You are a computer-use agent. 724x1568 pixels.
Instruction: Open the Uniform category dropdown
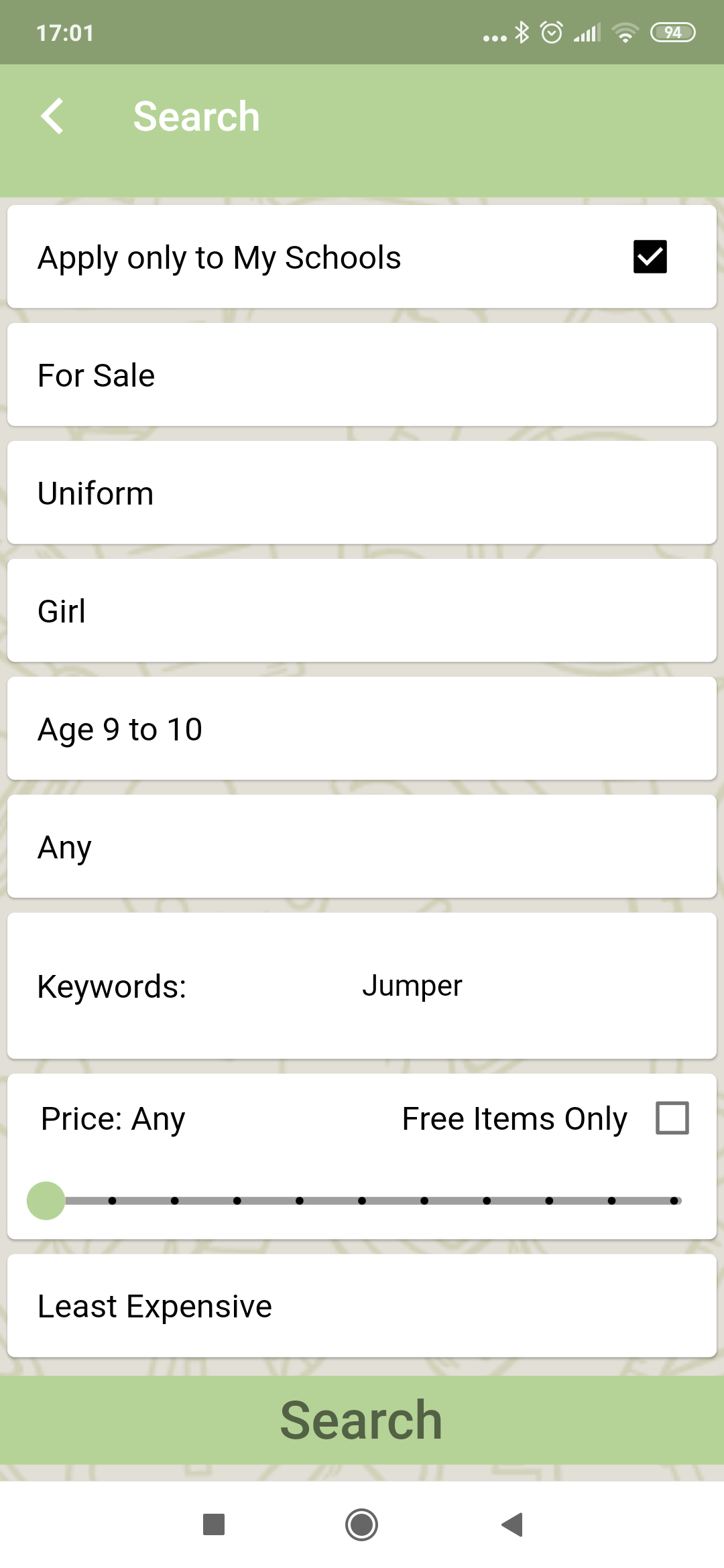coord(362,493)
